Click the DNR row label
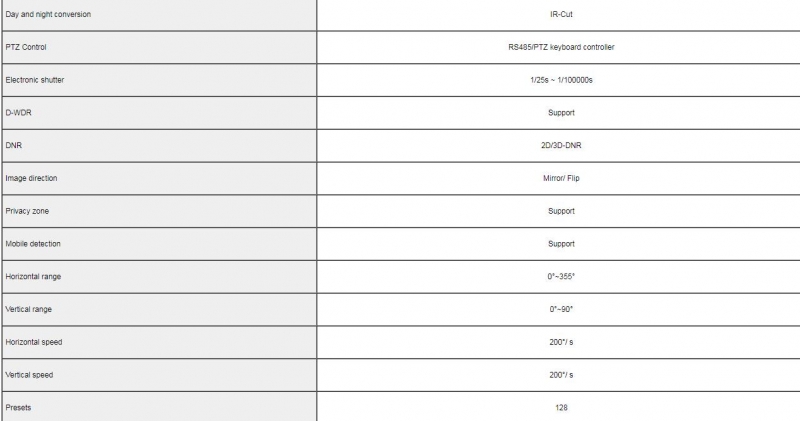Viewport: 800px width, 421px height. click(14, 145)
